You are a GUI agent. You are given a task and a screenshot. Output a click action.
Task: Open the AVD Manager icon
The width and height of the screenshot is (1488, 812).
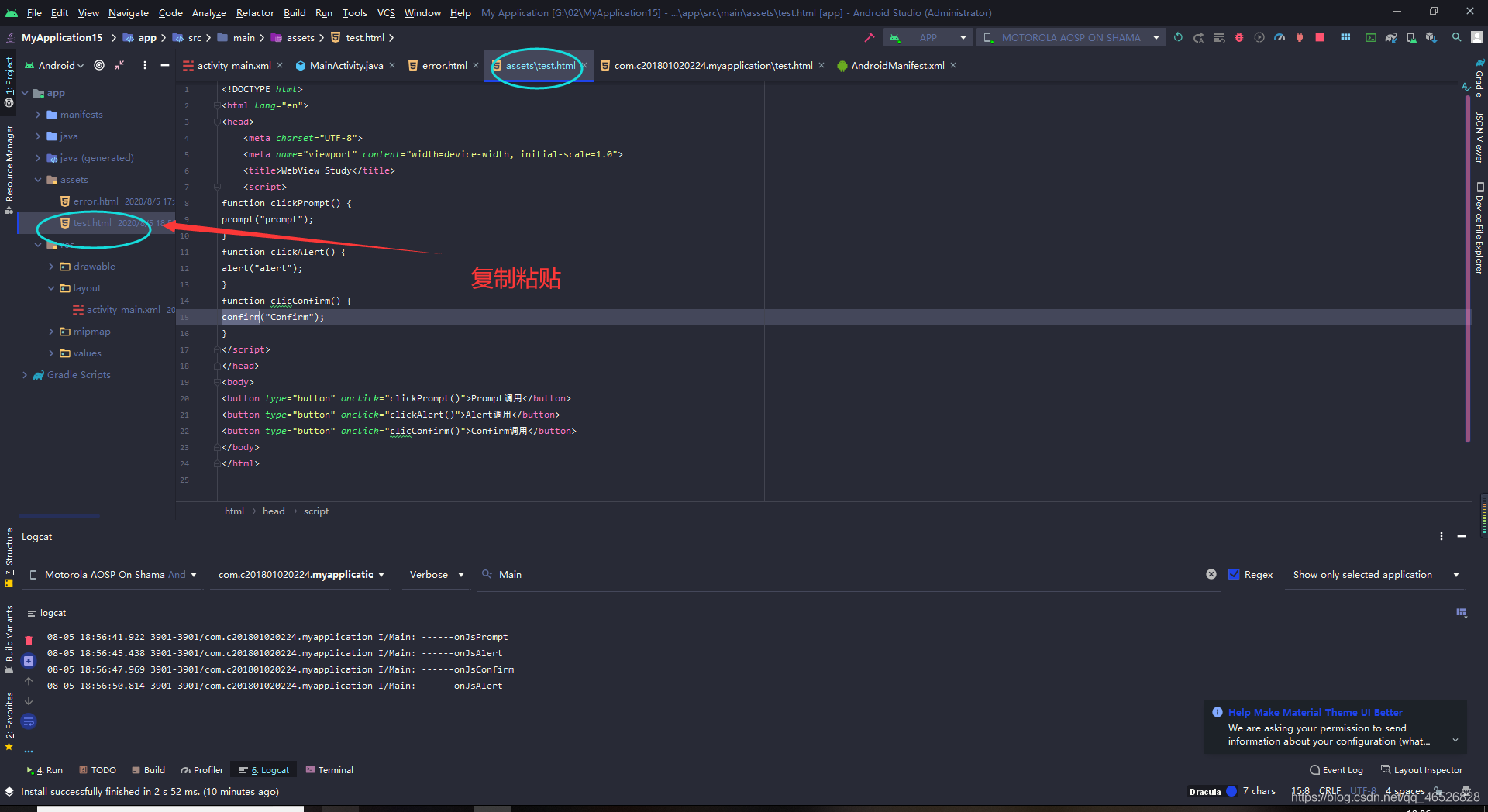[1411, 37]
